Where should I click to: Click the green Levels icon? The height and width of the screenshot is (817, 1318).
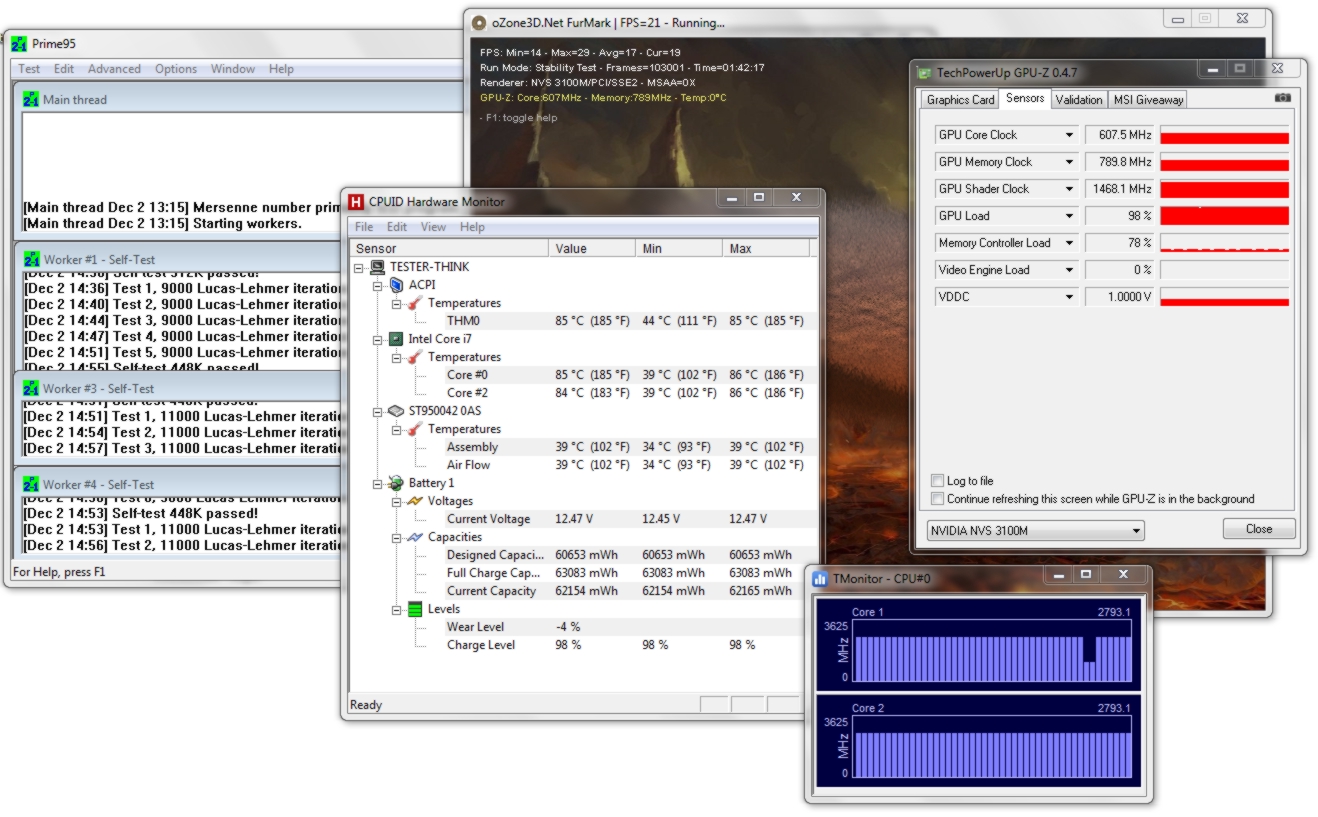(415, 609)
